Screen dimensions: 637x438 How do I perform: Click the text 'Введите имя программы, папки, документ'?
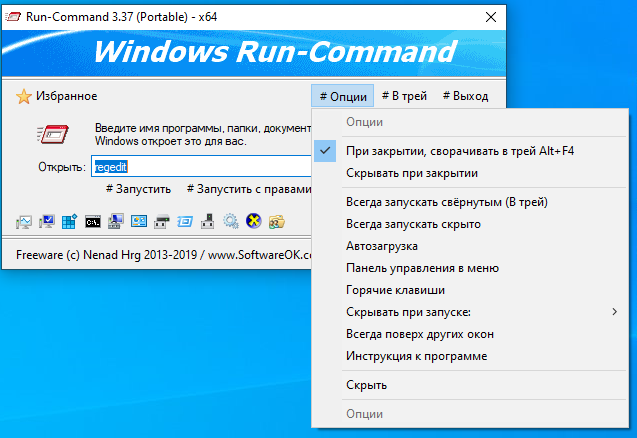coord(203,128)
